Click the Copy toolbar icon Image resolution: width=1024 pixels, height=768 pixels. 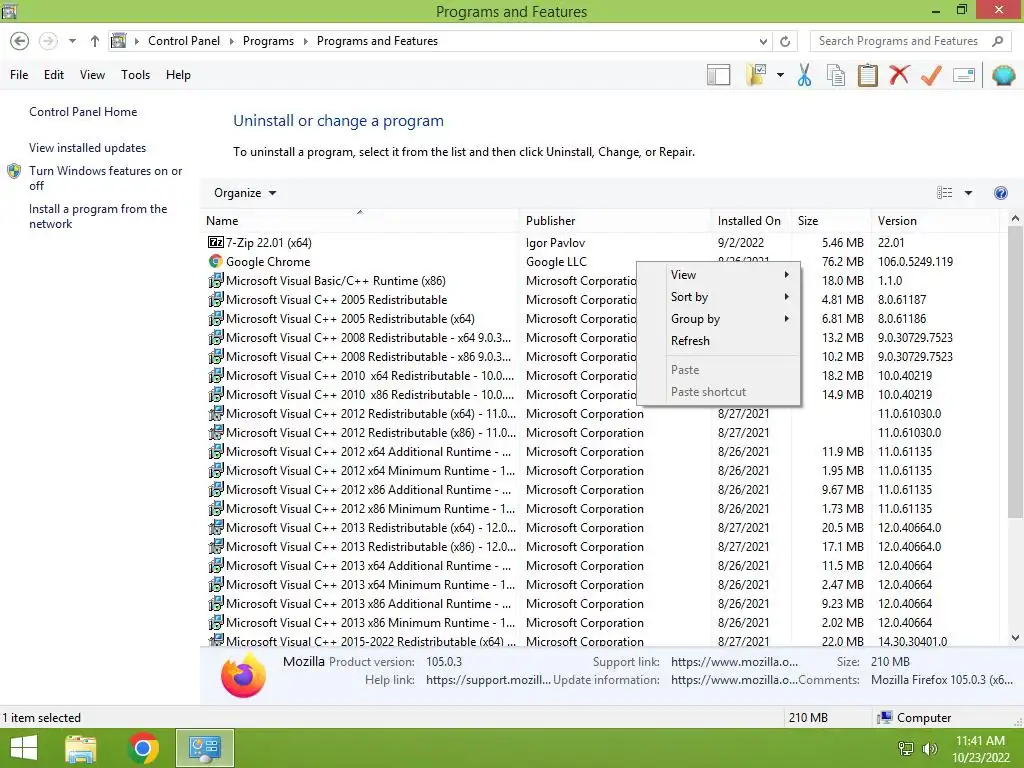click(836, 75)
